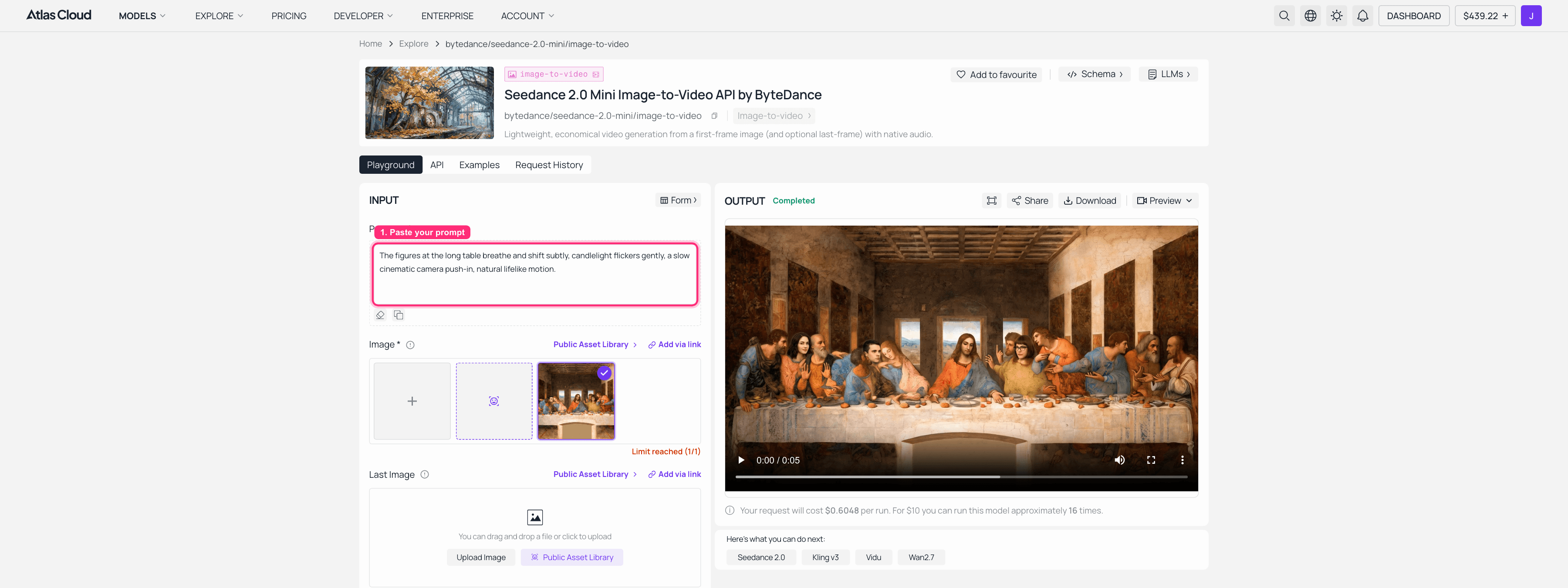Open the user avatar J menu
The height and width of the screenshot is (588, 1568).
[1531, 16]
